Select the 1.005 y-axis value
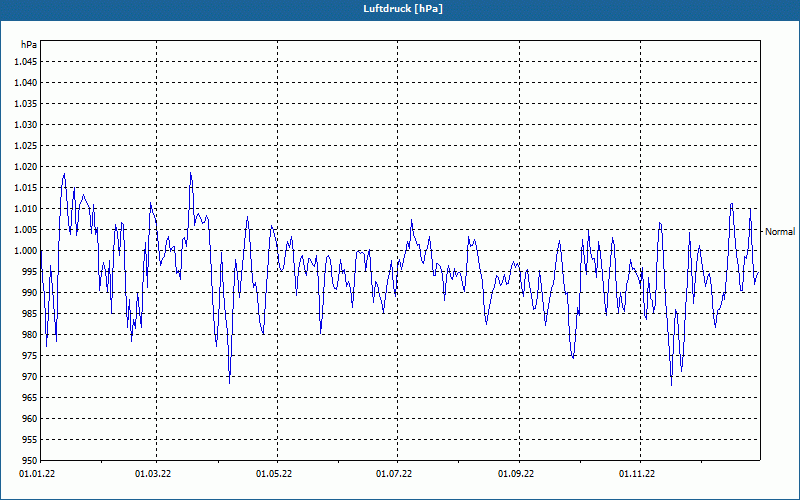 [x=26, y=230]
